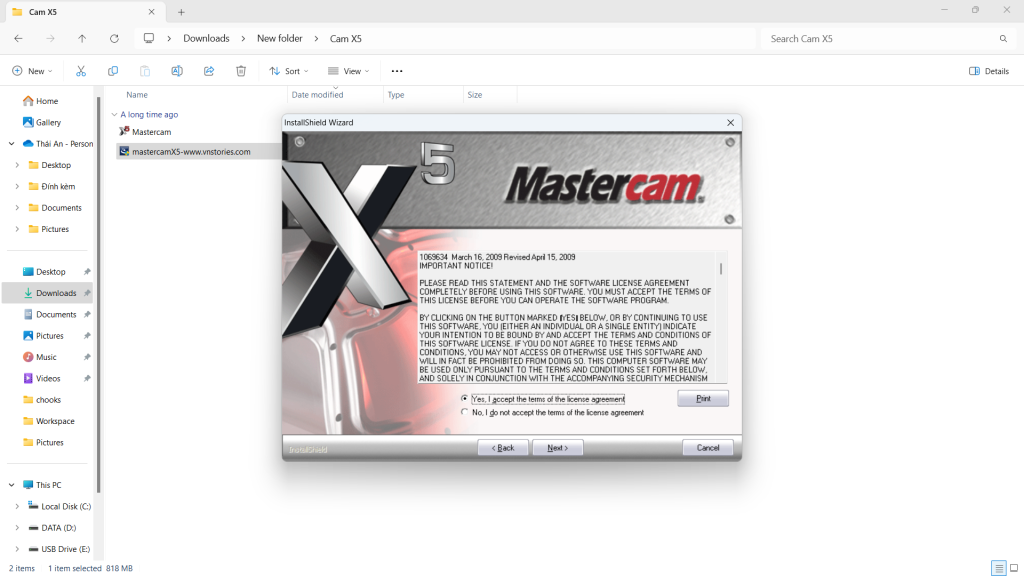The image size is (1024, 576).
Task: Click the search magnifier icon
Action: 1003,39
